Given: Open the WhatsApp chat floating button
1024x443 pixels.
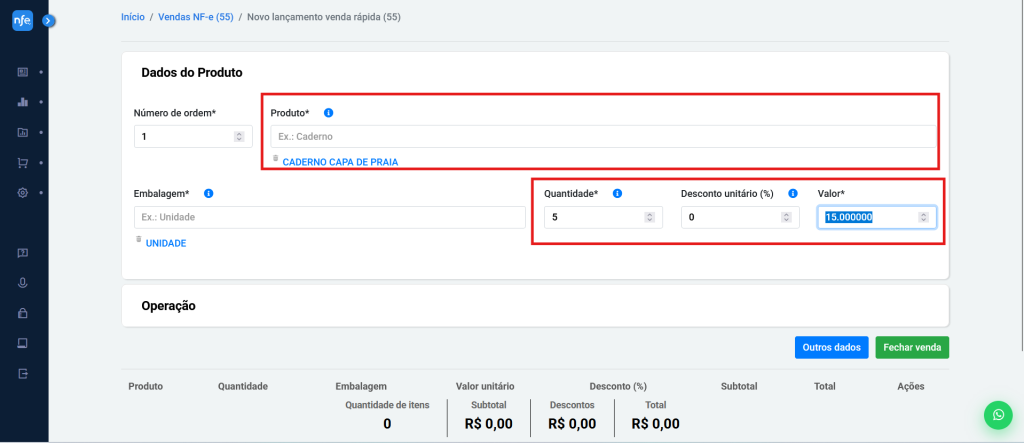Looking at the screenshot, I should (x=997, y=414).
